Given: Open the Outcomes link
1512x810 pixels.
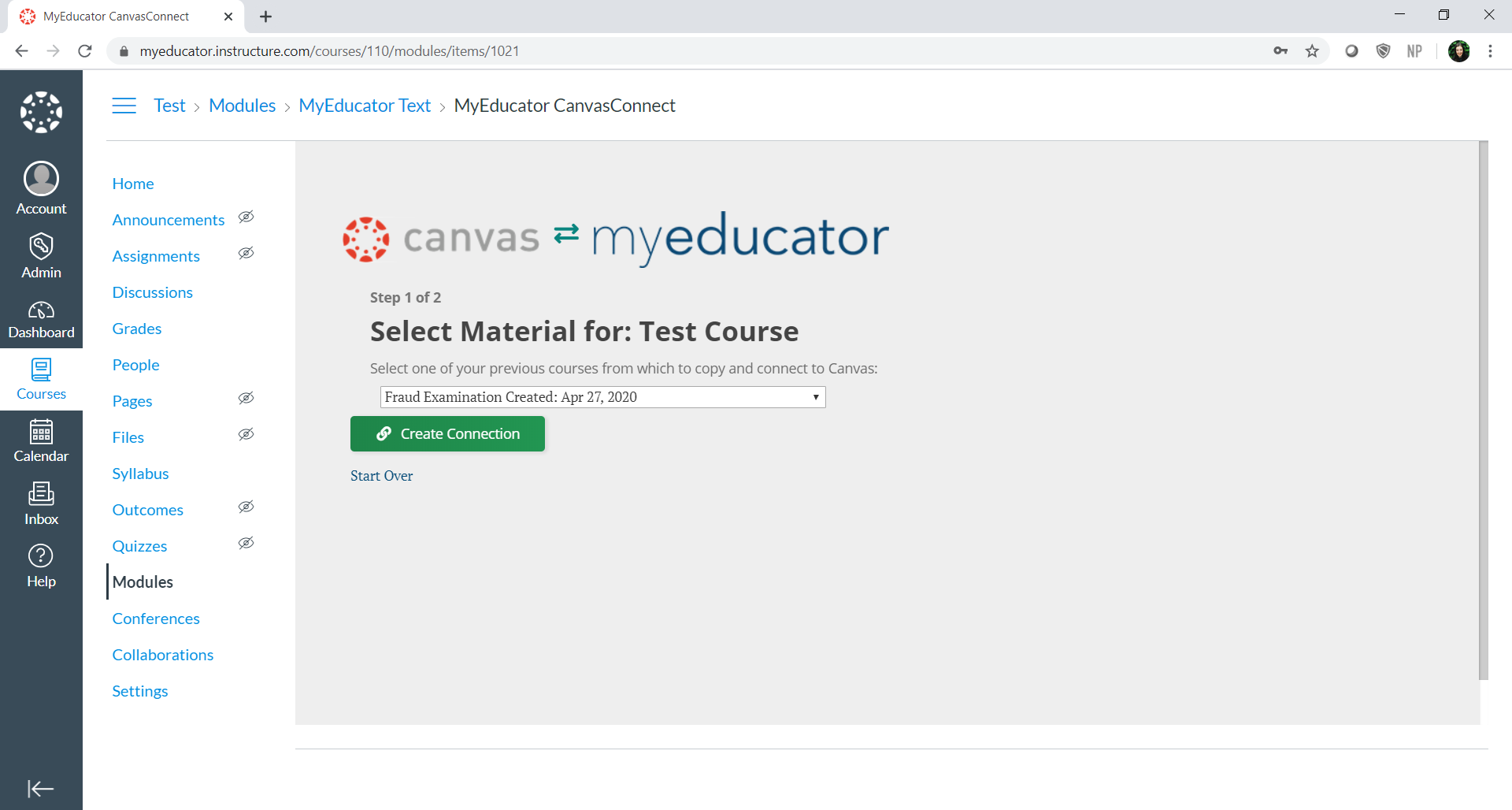Looking at the screenshot, I should tap(147, 510).
